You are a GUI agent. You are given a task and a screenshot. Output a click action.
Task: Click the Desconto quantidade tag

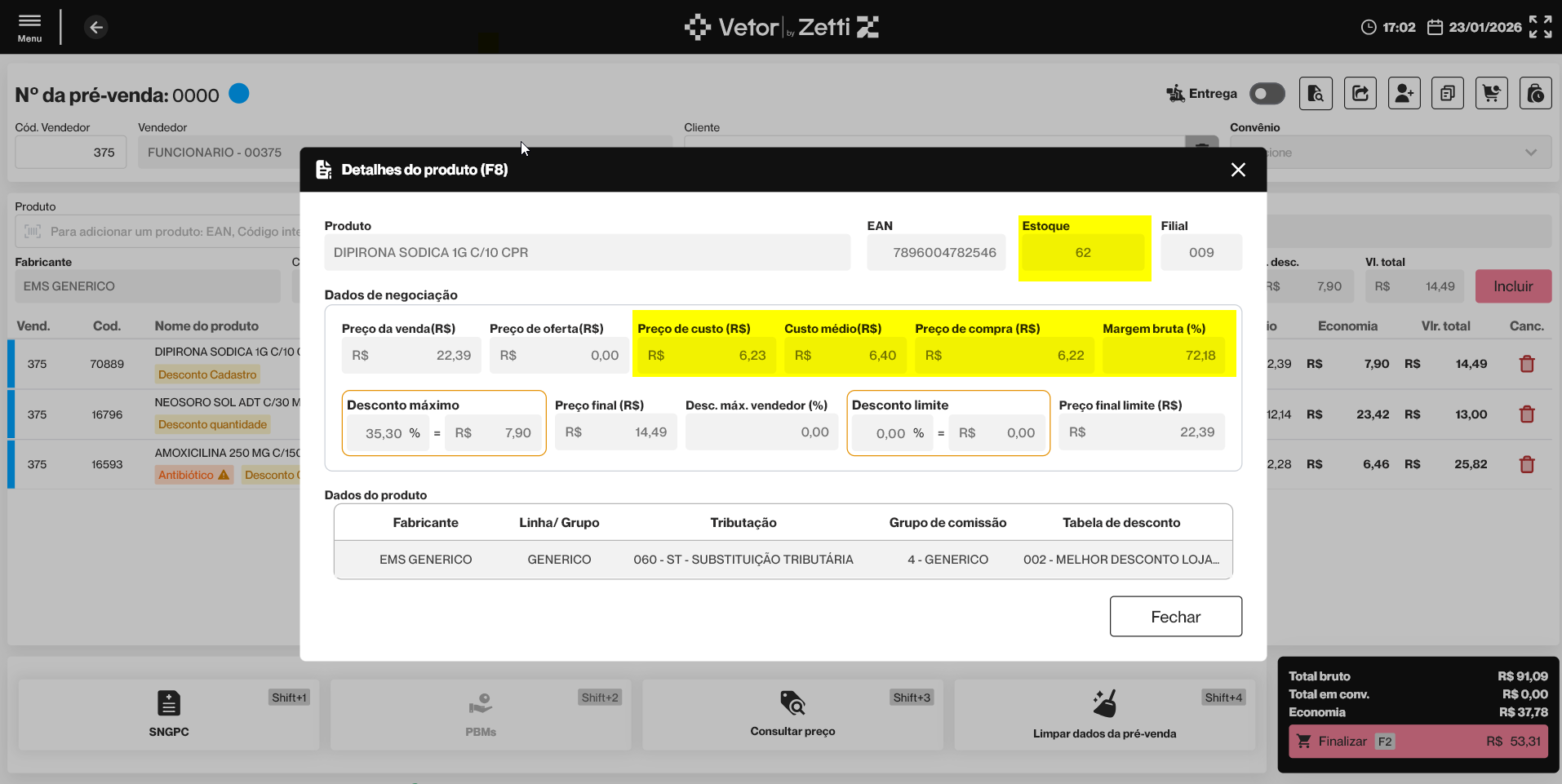[x=212, y=424]
